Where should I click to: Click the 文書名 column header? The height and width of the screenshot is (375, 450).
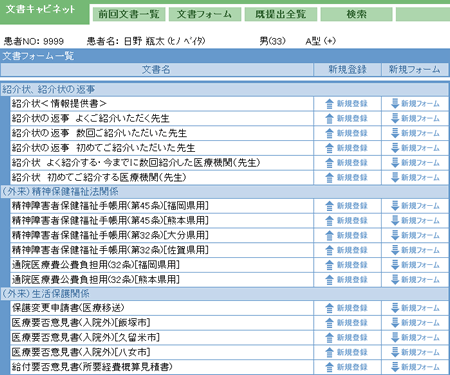click(x=157, y=70)
